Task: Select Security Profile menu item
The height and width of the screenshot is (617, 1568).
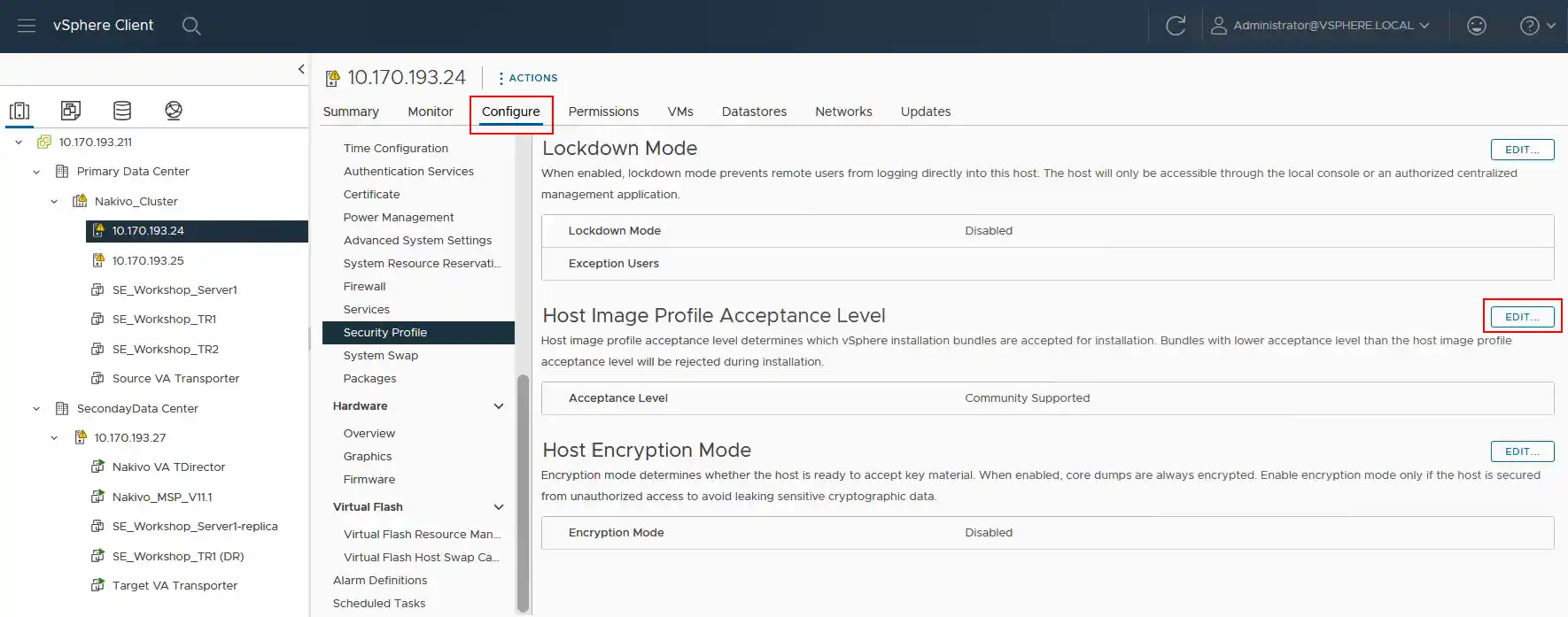Action: (418, 333)
